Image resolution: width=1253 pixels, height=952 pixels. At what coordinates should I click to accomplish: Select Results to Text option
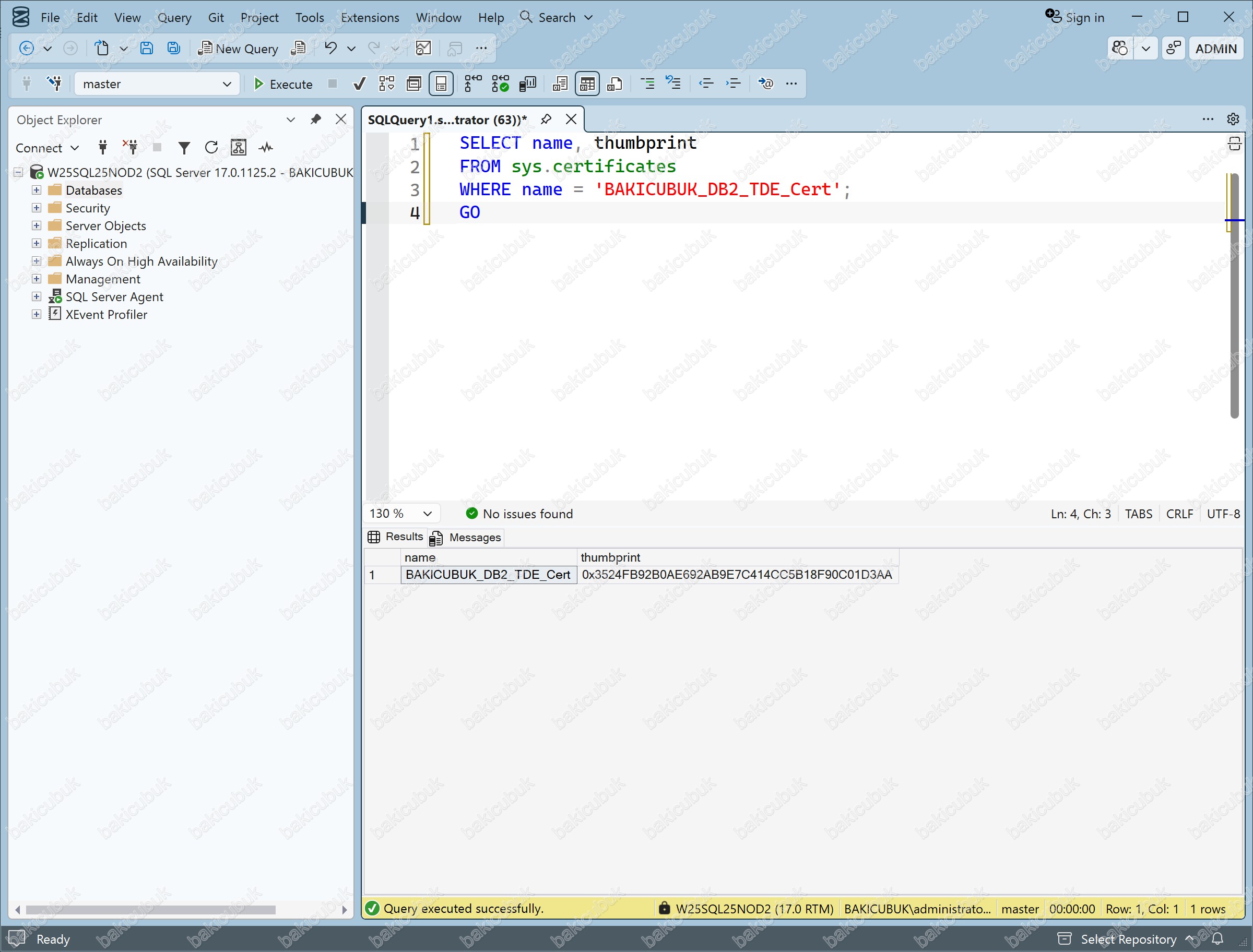coord(560,84)
